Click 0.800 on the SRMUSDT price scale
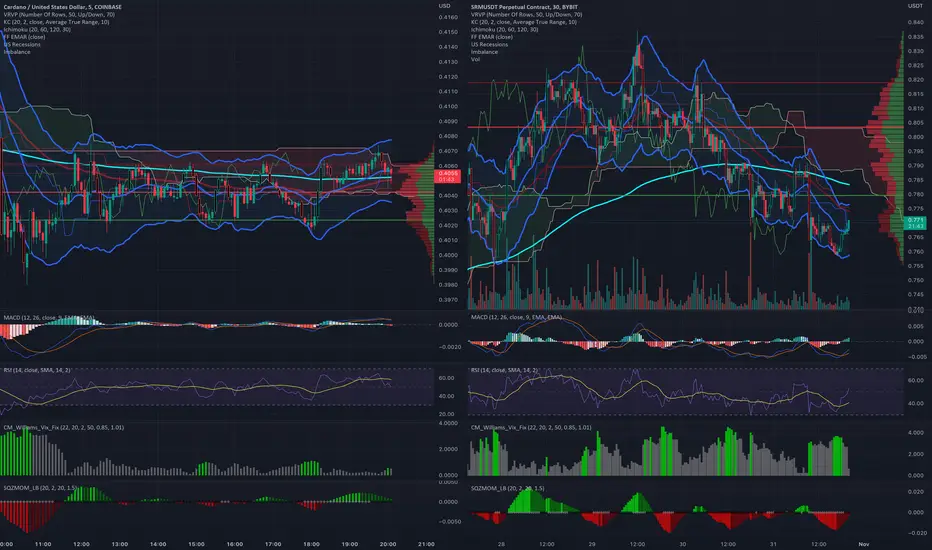This screenshot has height=550, width=932. tap(915, 137)
